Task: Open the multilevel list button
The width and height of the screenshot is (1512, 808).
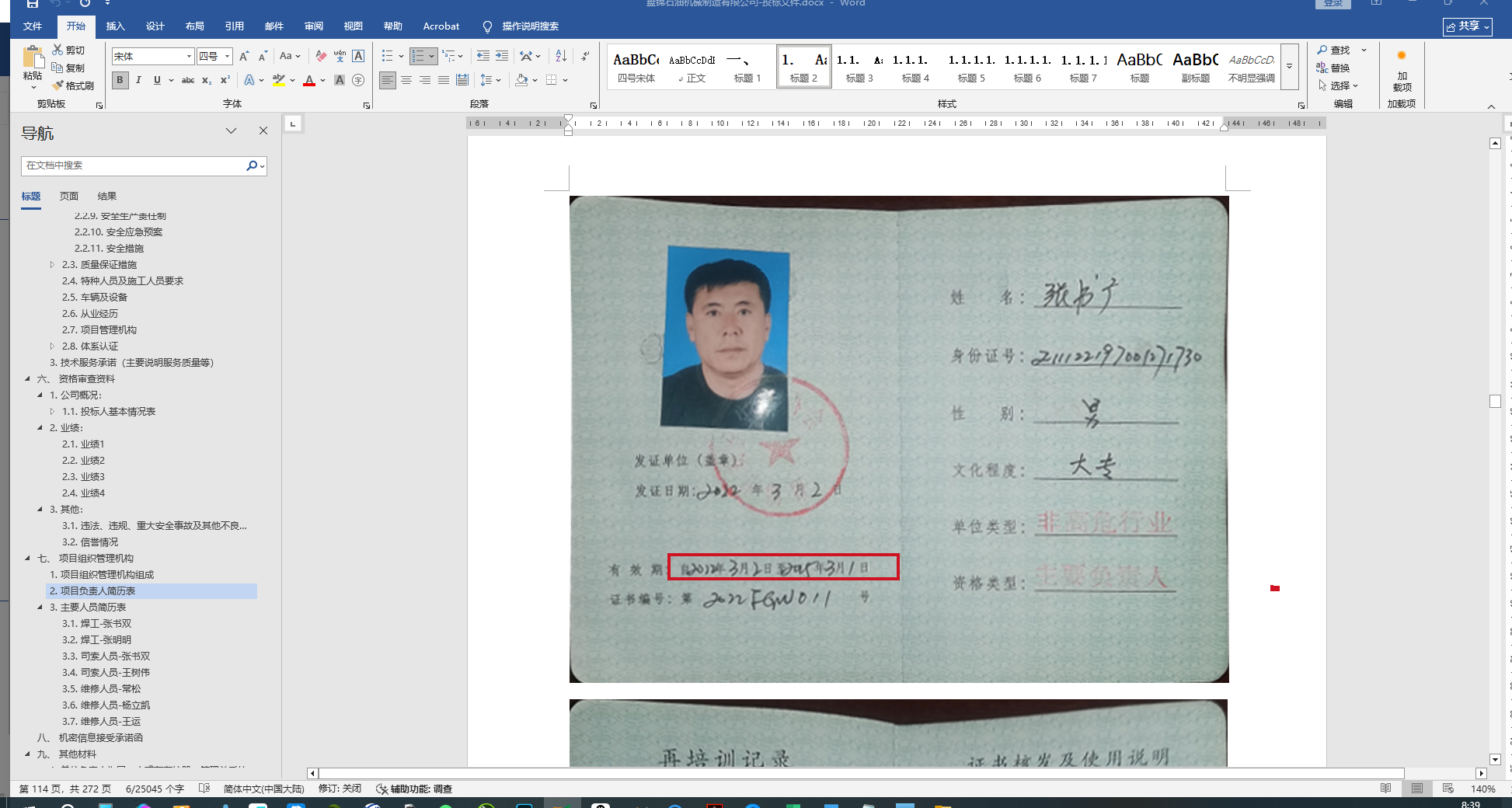Action: pyautogui.click(x=448, y=56)
